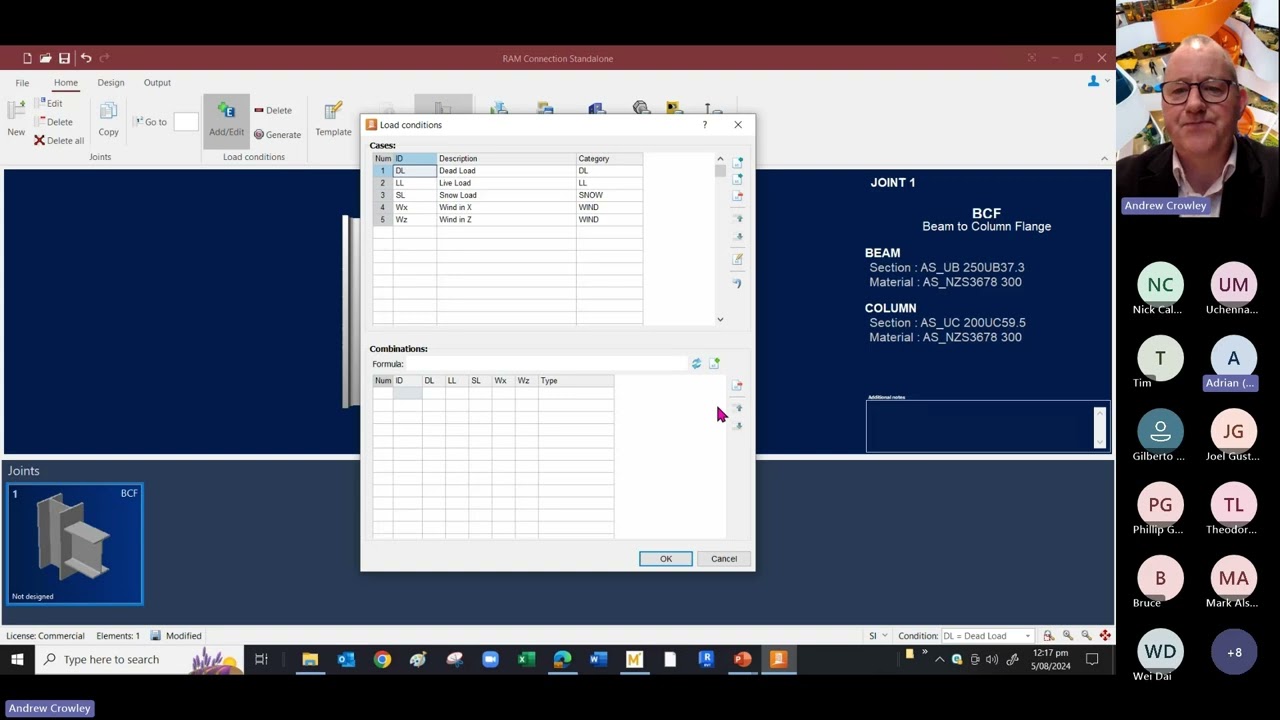Select the Wind in X description cell
This screenshot has height=720, width=1280.
click(x=506, y=207)
